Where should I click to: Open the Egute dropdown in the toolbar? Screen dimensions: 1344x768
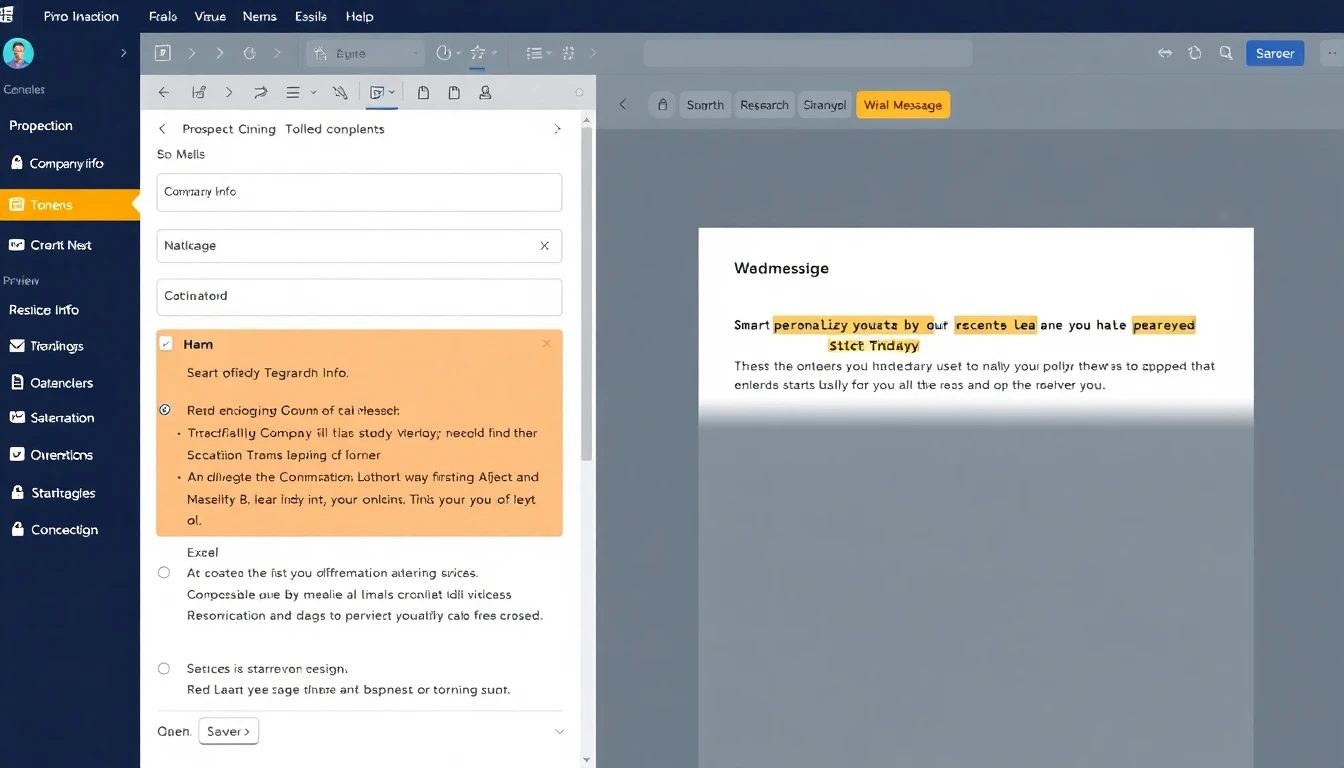pyautogui.click(x=365, y=54)
